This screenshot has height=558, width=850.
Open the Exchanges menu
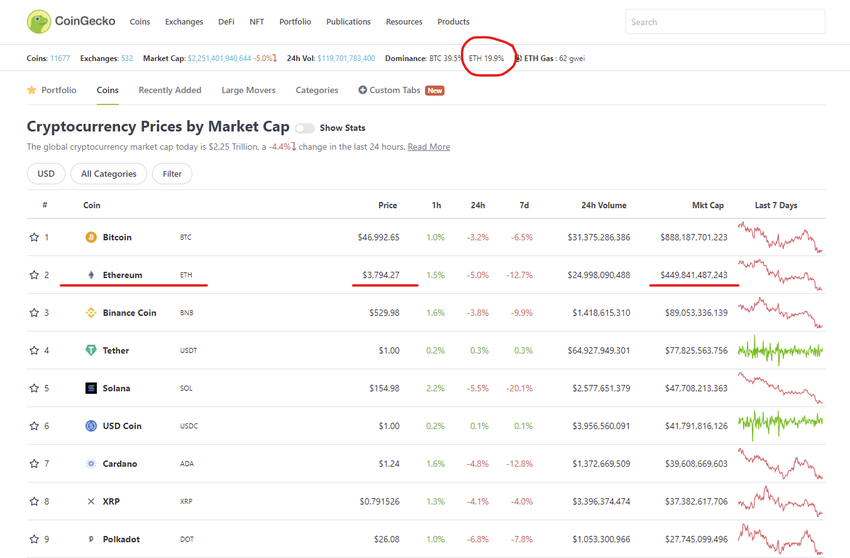click(x=184, y=22)
